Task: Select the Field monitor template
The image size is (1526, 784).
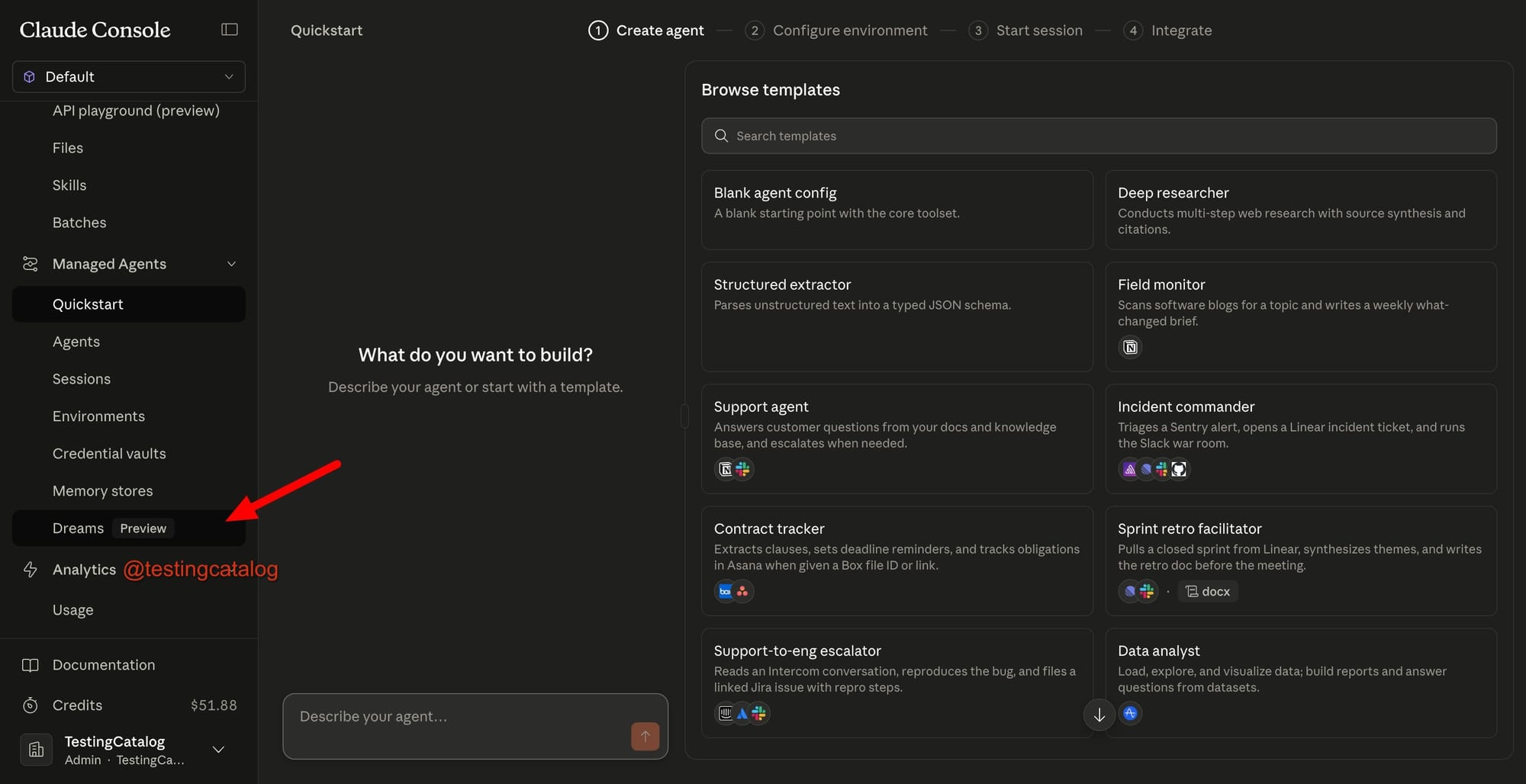Action: click(1301, 317)
